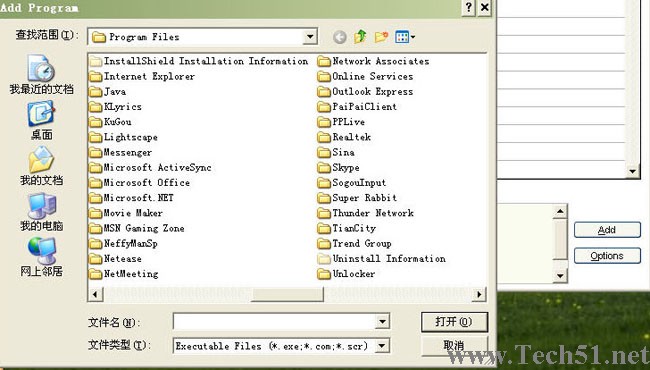Select the Microsoft.NET folder
The height and width of the screenshot is (370, 650).
pos(132,198)
